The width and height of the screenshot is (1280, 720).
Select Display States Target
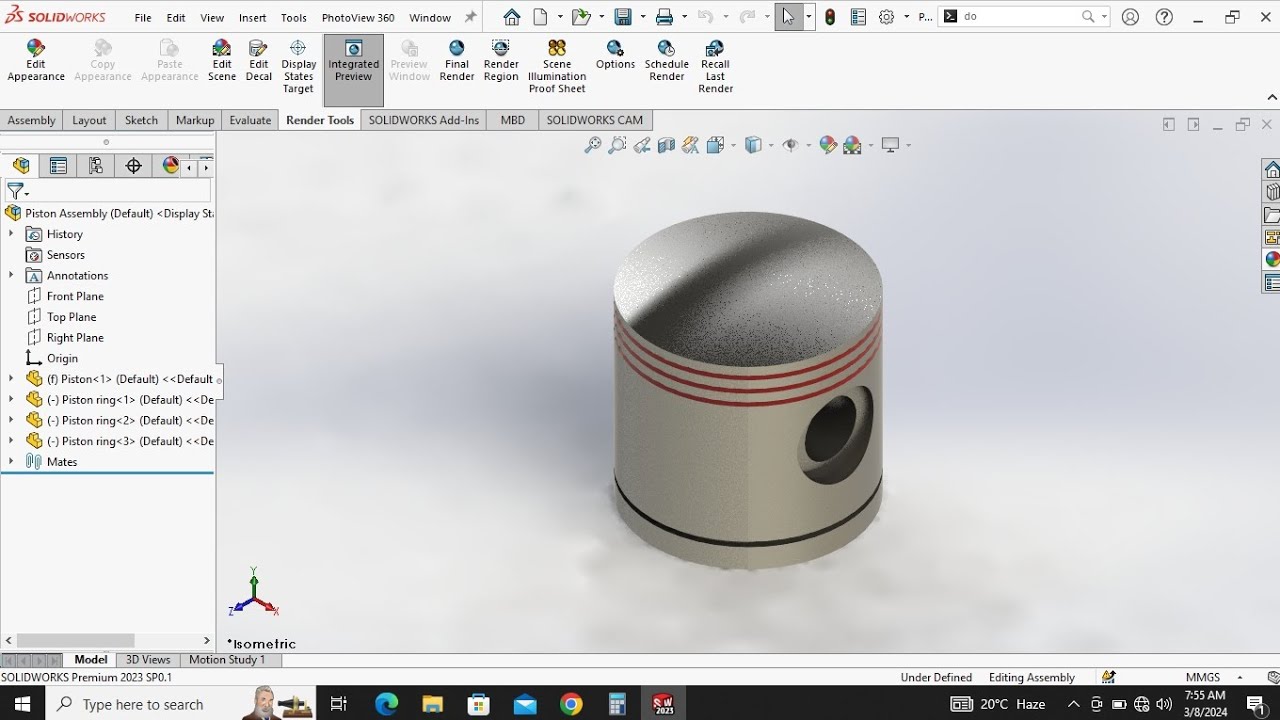click(x=298, y=67)
